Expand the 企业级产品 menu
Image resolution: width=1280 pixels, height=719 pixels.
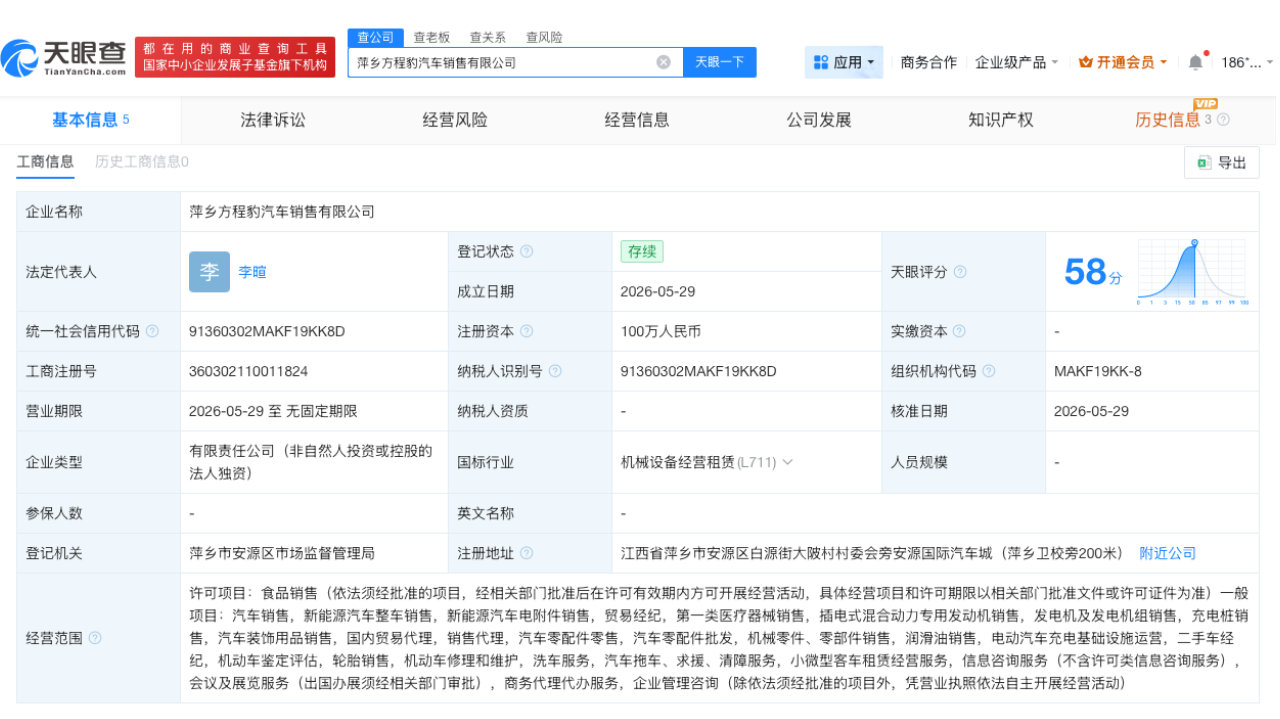tap(1016, 62)
